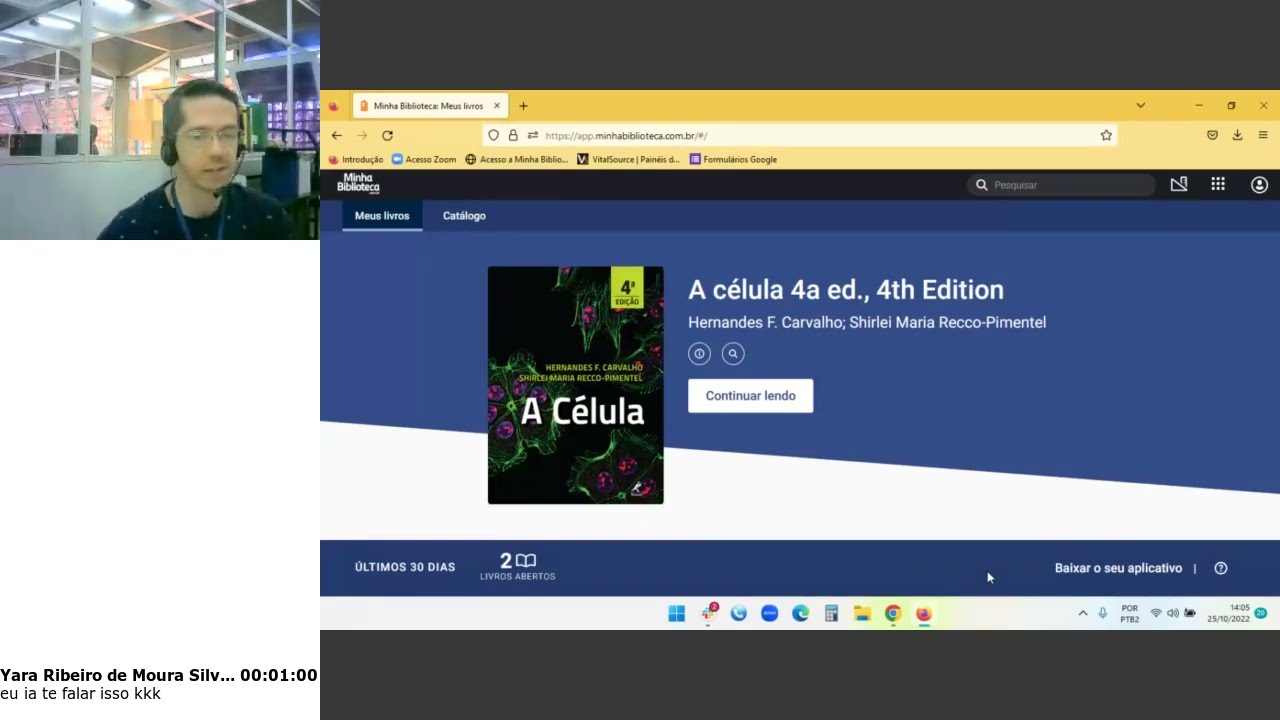The image size is (1280, 720).
Task: Open the browser downloads panel
Action: click(1237, 135)
